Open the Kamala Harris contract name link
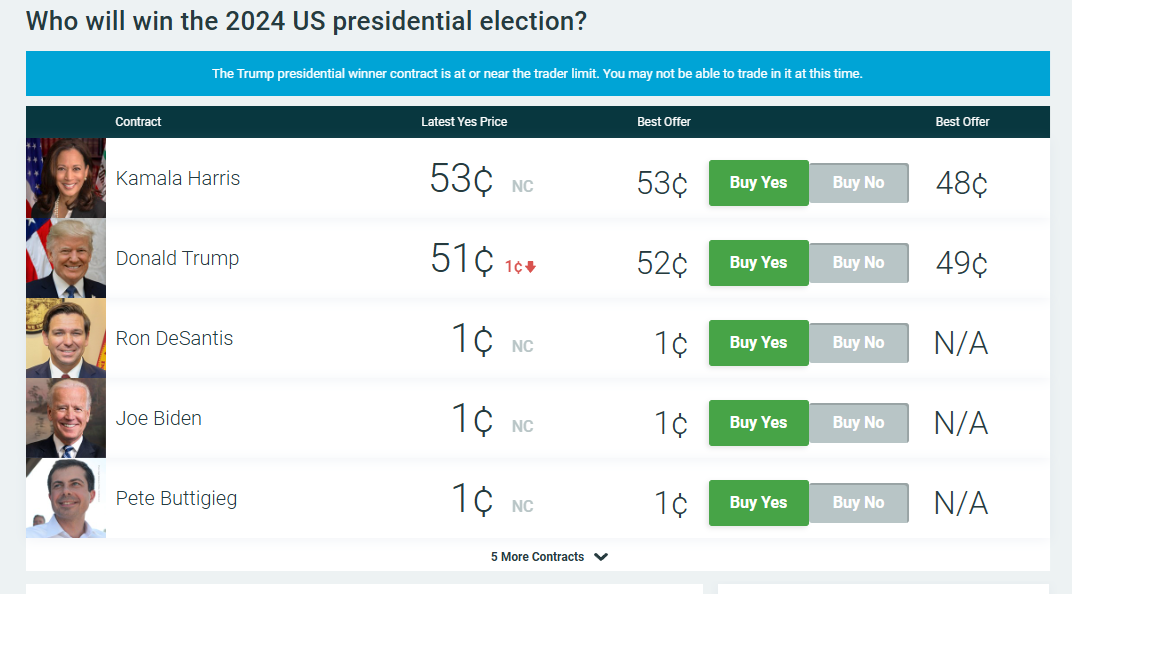This screenshot has width=1152, height=648. click(178, 178)
